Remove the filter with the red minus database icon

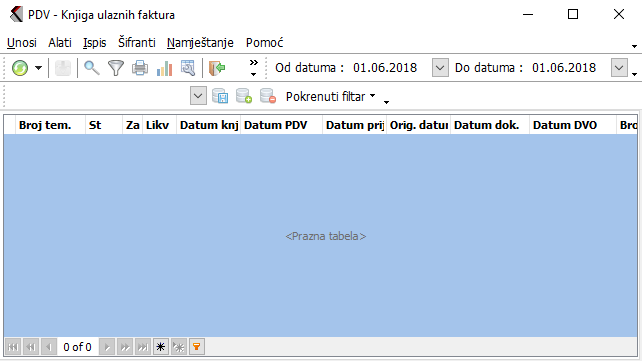point(268,97)
